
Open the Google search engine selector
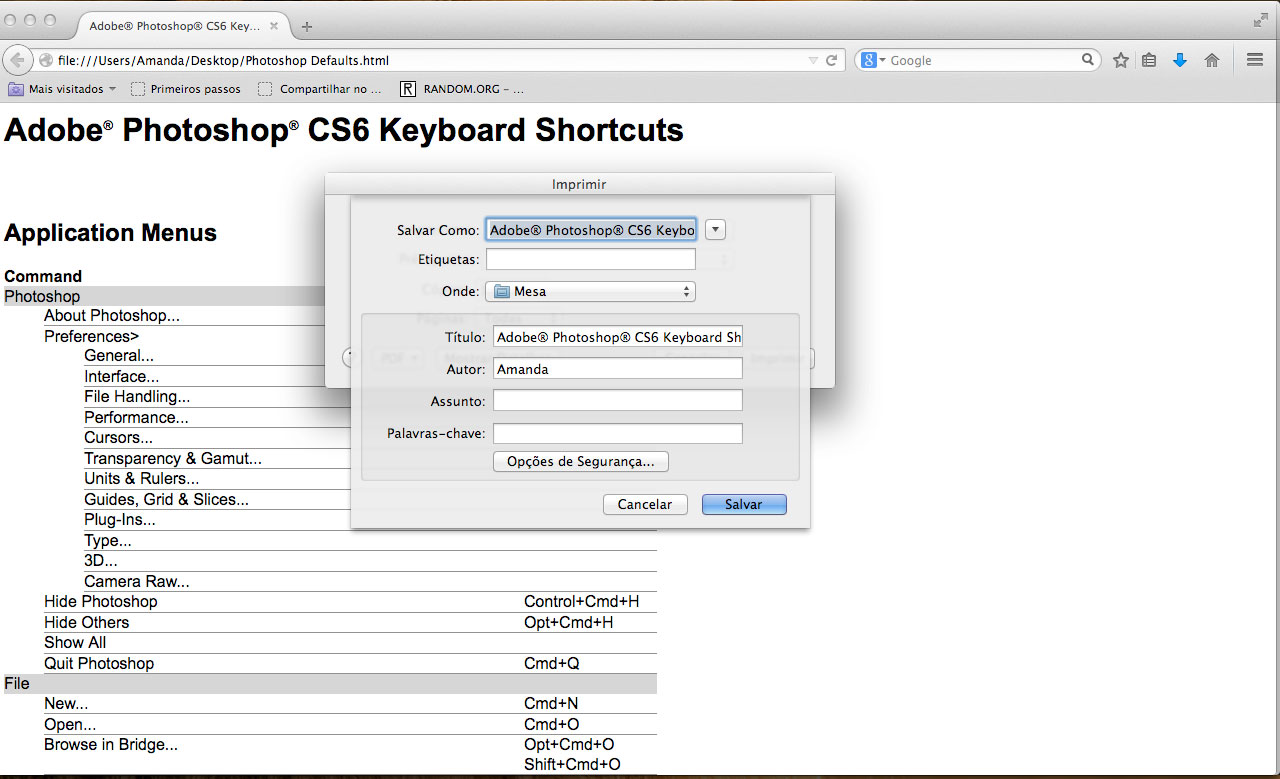(x=873, y=60)
